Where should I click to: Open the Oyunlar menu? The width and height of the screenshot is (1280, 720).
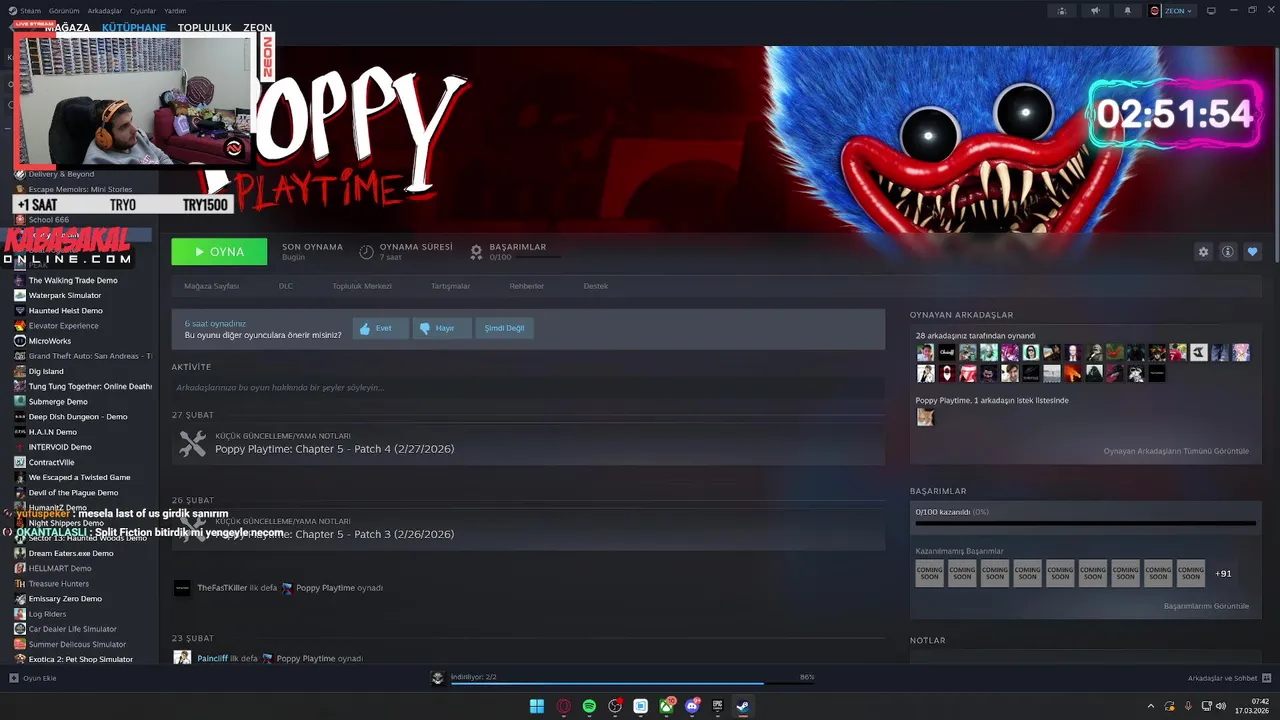coord(143,11)
